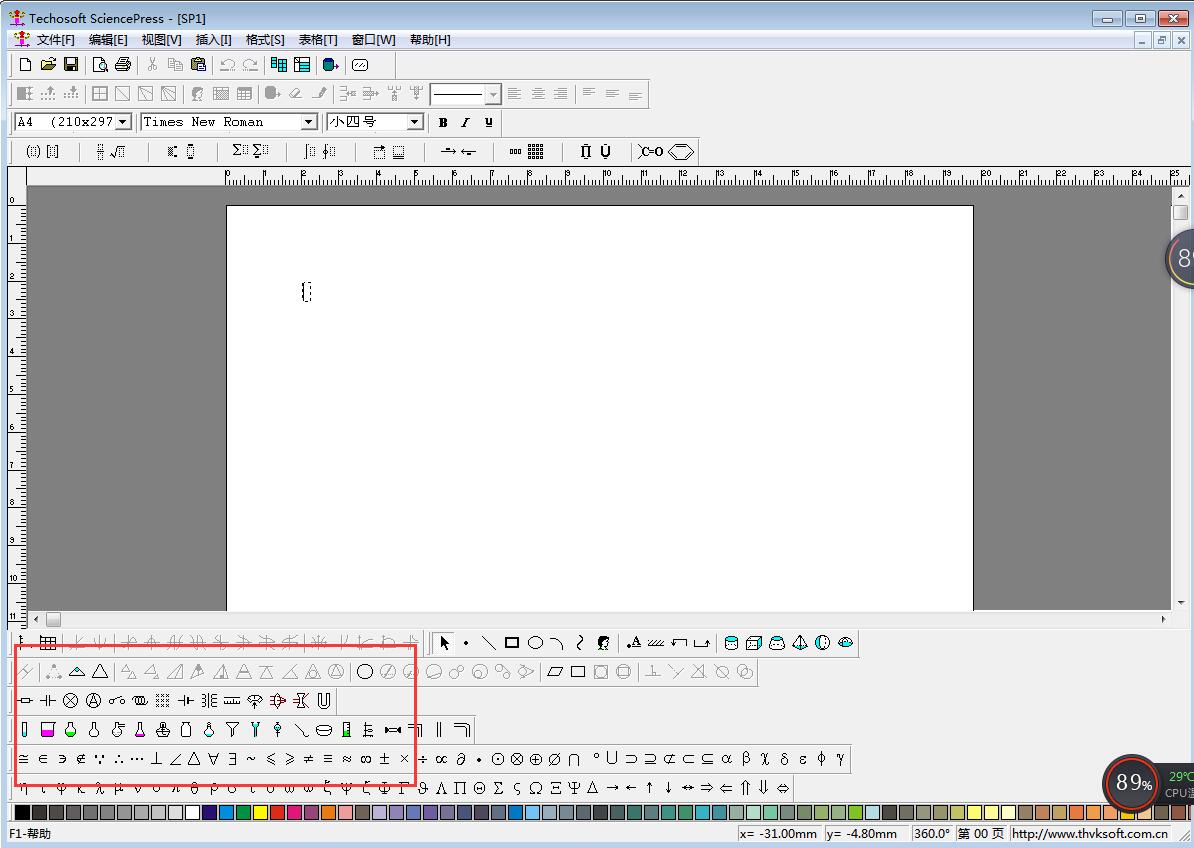This screenshot has height=848, width=1194.
Task: Pick the beaker with pink liquid
Action: coord(47,730)
